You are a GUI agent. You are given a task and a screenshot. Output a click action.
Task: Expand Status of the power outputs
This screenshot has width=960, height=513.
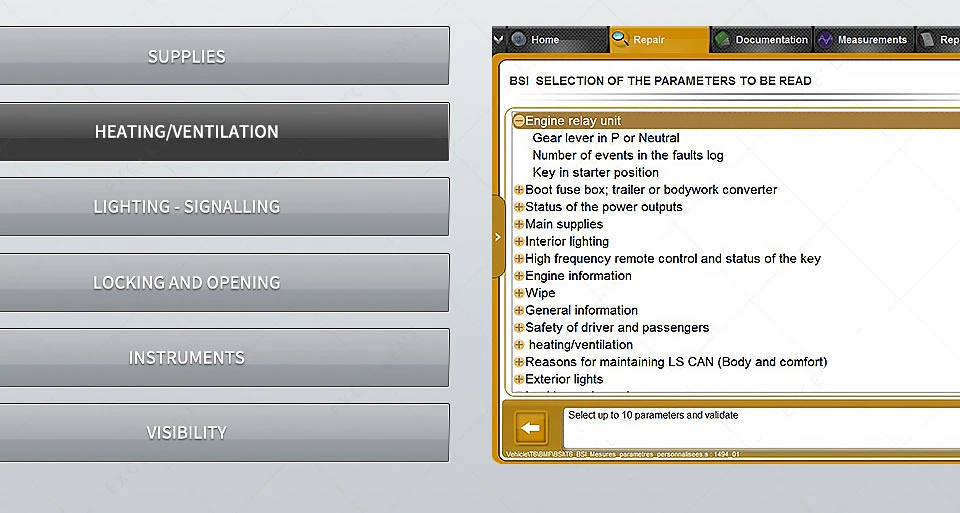pos(519,207)
